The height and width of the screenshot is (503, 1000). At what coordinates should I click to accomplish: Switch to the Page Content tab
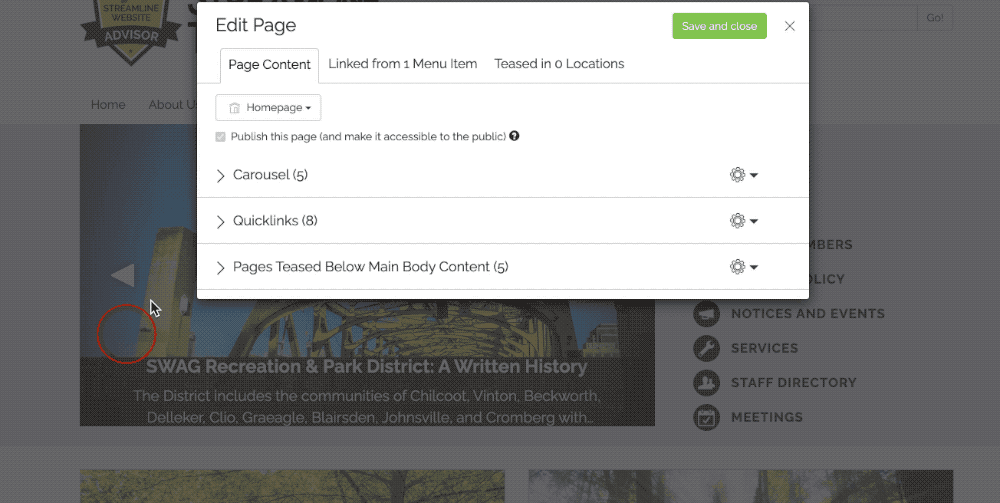269,65
